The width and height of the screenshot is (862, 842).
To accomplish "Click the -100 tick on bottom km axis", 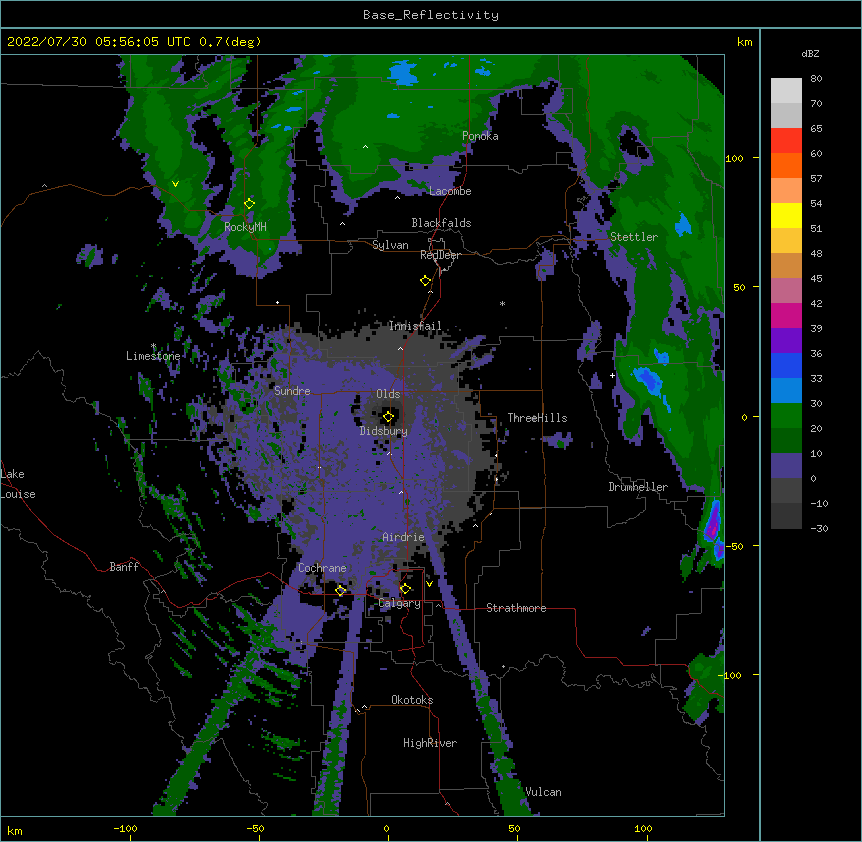I will (125, 828).
